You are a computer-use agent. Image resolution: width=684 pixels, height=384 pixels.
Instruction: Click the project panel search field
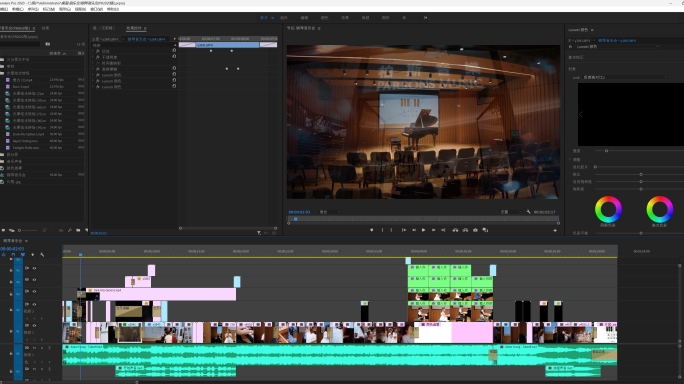tap(20, 44)
